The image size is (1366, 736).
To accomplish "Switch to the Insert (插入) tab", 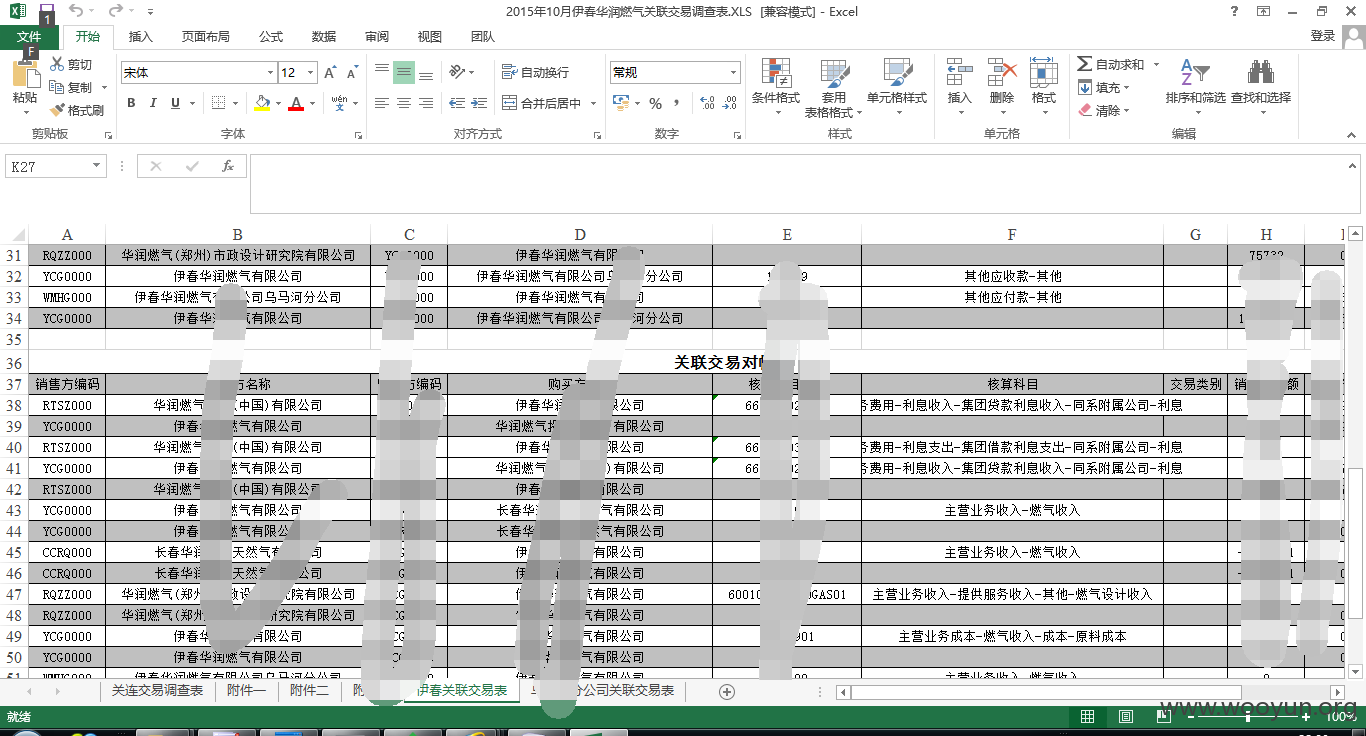I will pyautogui.click(x=141, y=36).
